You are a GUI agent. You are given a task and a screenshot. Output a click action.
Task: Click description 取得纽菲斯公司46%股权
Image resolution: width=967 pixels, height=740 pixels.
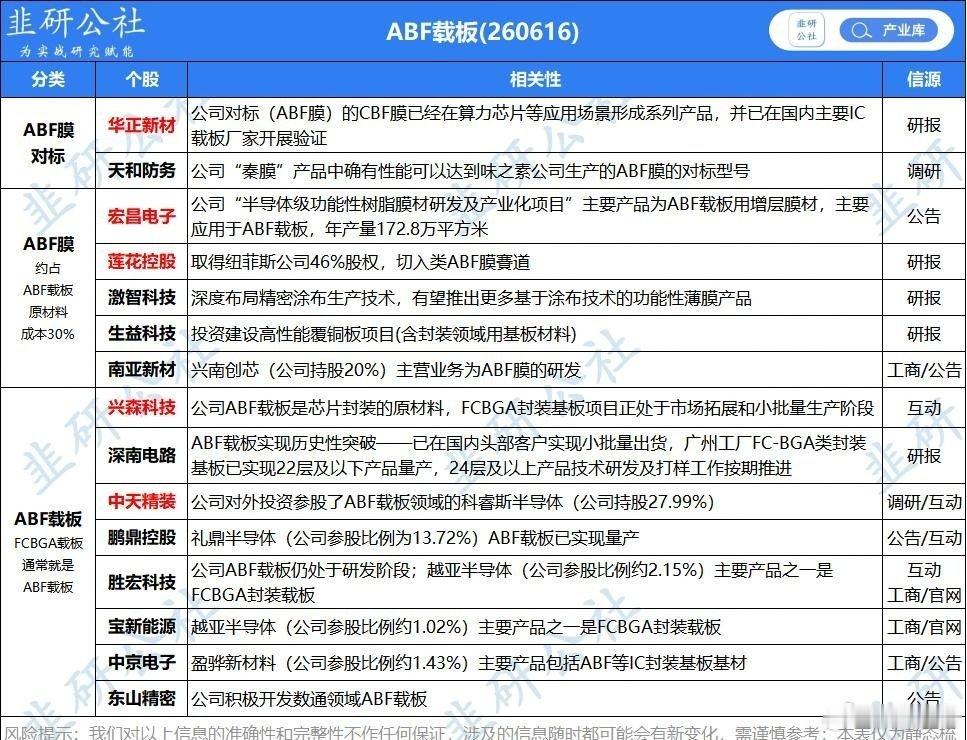[360, 262]
